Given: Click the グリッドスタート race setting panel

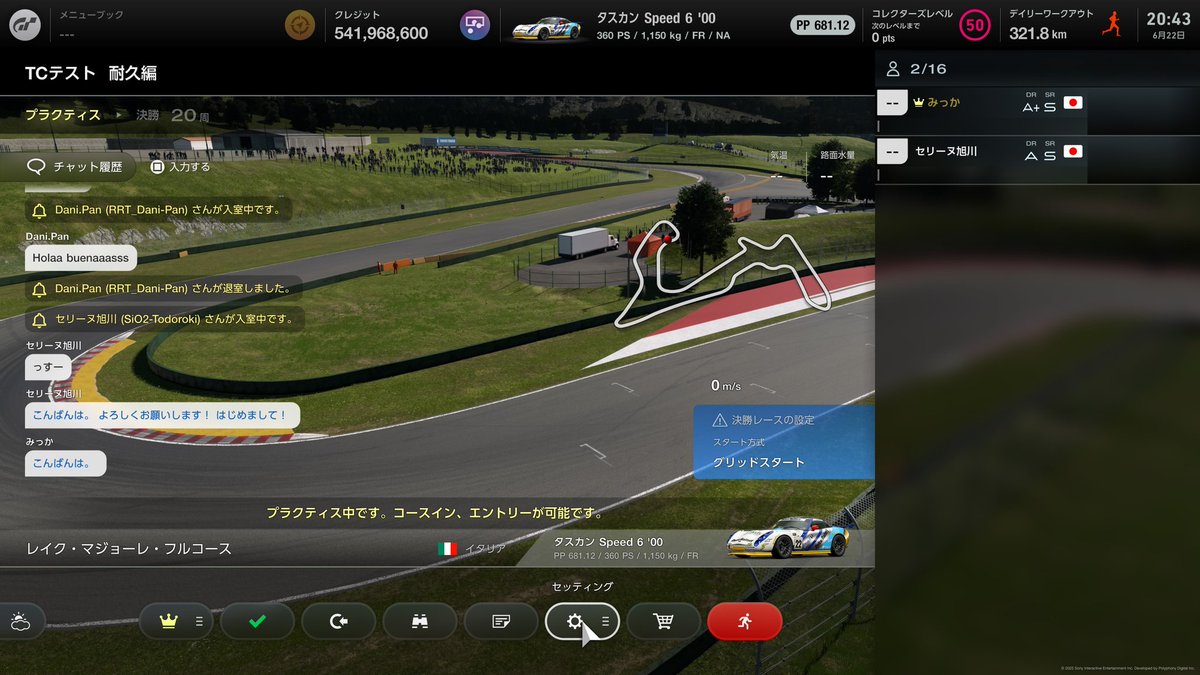Looking at the screenshot, I should tap(784, 441).
